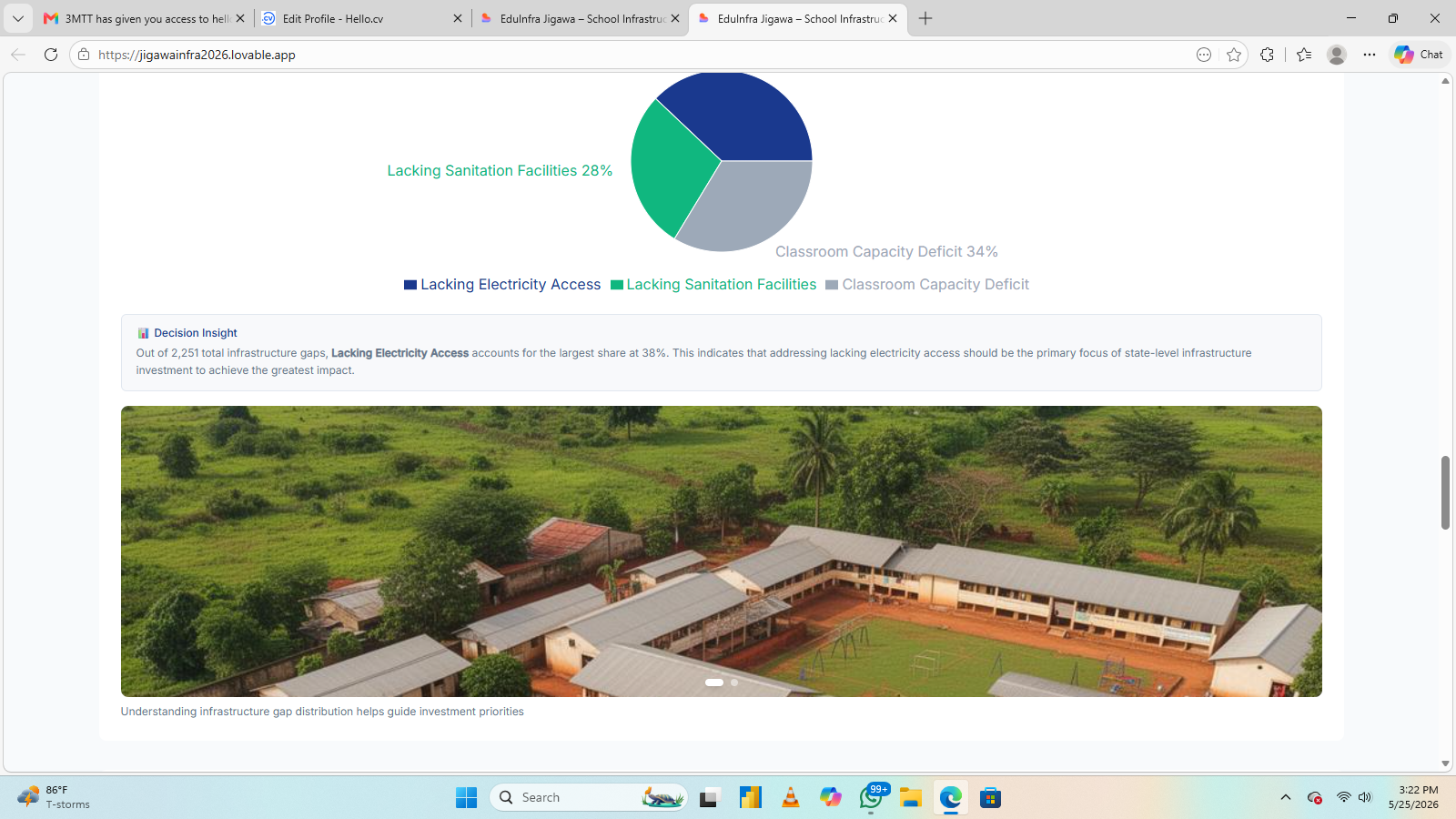This screenshot has width=1456, height=819.
Task: Open the Copilot app on taskbar
Action: (831, 798)
